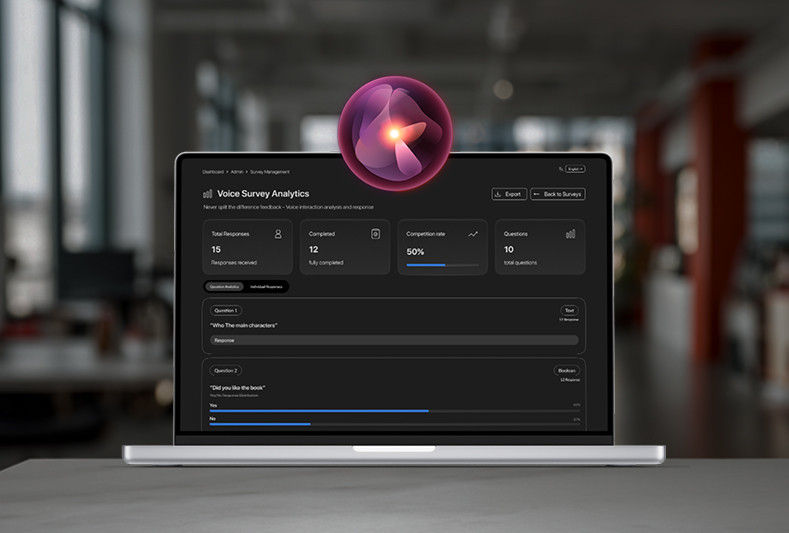Click the Total Responses label
Image resolution: width=789 pixels, height=533 pixels.
[230, 234]
